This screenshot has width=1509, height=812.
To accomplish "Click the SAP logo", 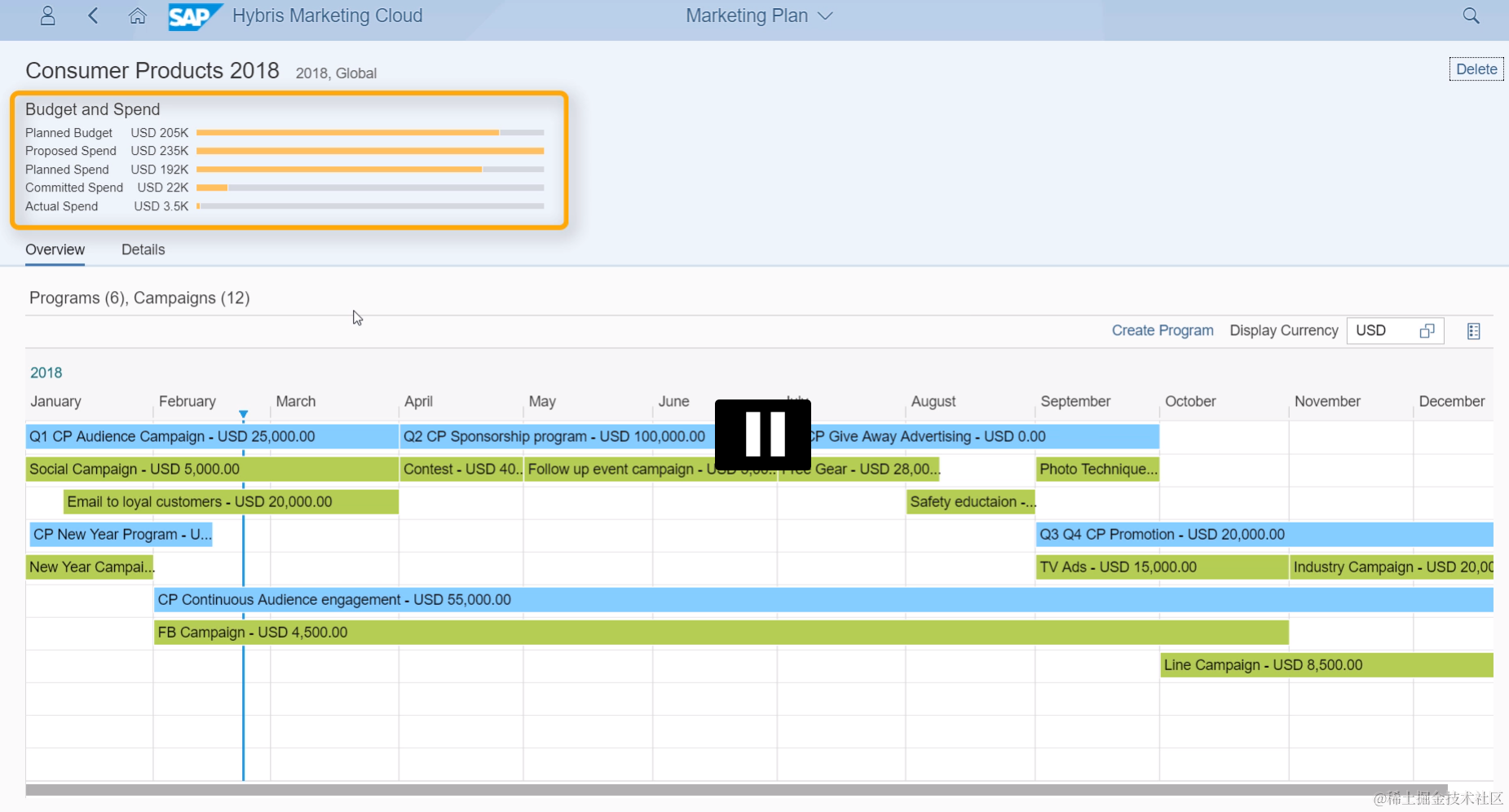I will pos(194,16).
